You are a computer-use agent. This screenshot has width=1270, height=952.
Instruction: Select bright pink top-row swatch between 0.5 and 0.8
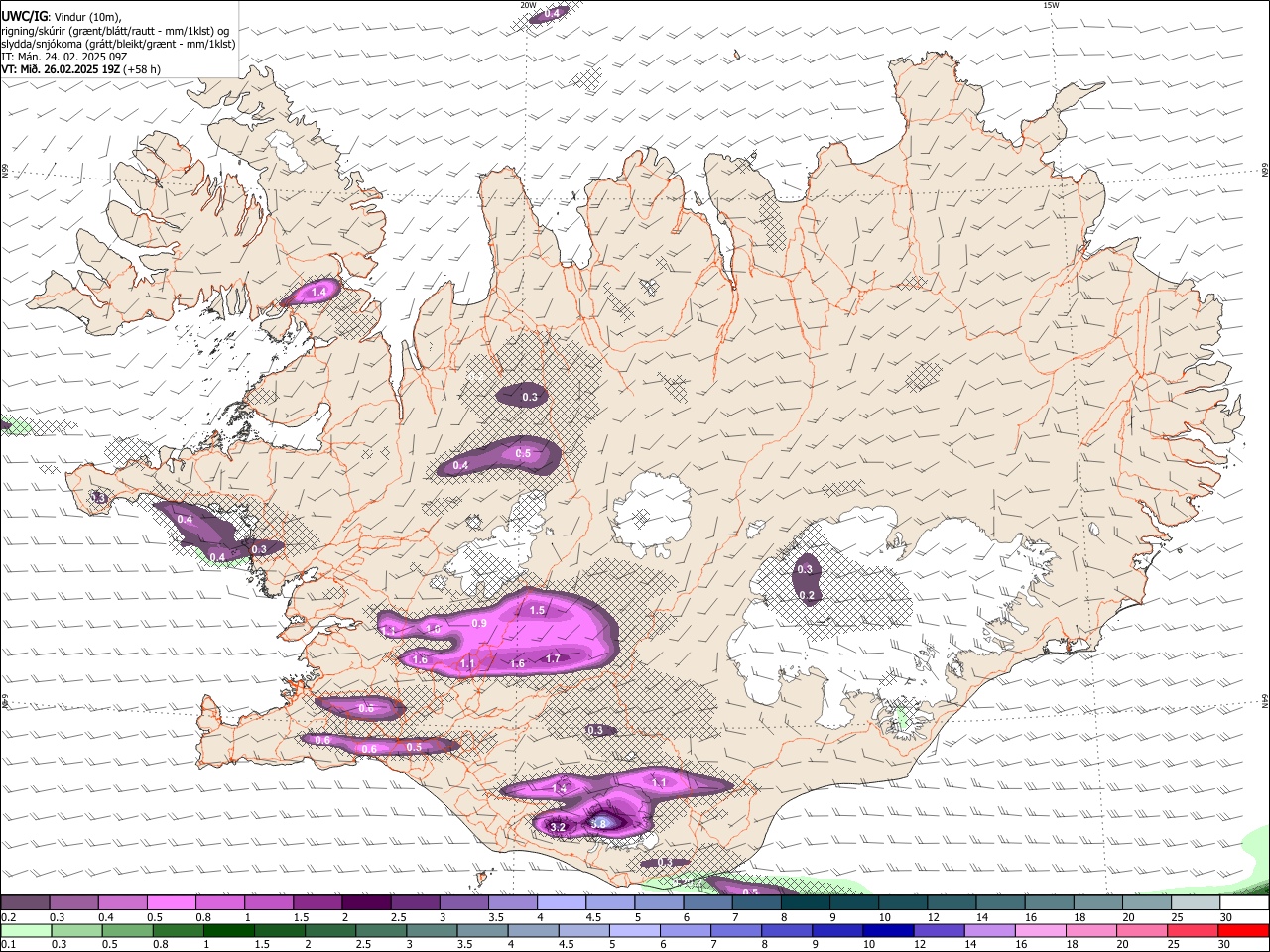click(x=171, y=902)
